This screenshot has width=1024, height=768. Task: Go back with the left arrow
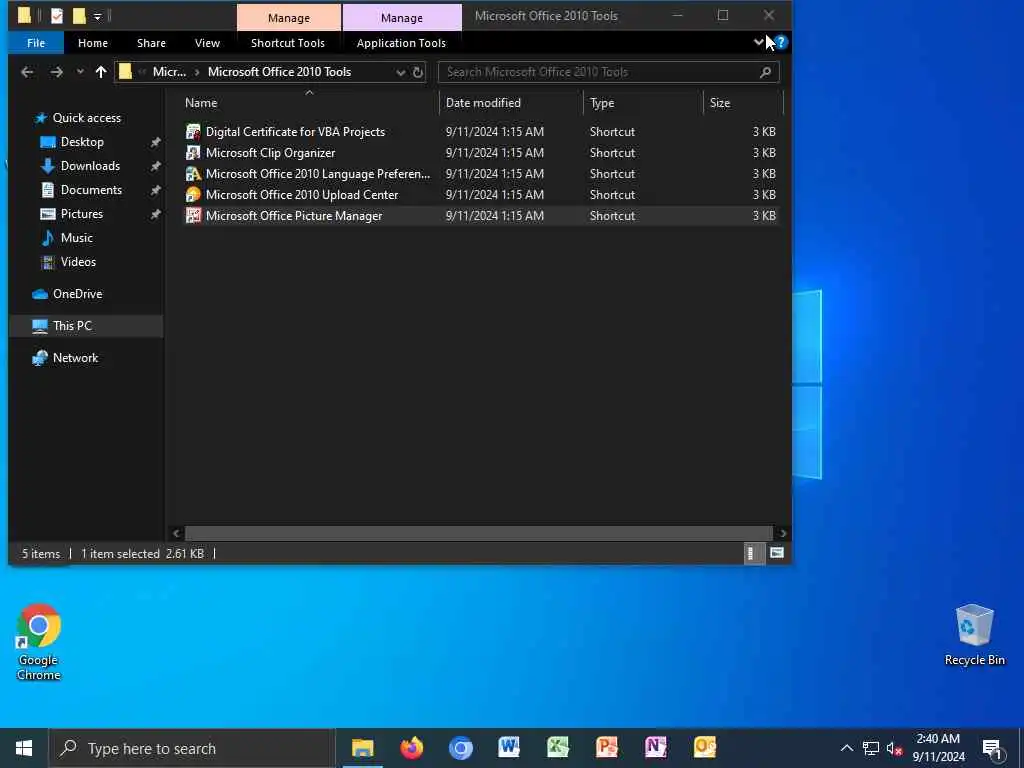(x=27, y=72)
